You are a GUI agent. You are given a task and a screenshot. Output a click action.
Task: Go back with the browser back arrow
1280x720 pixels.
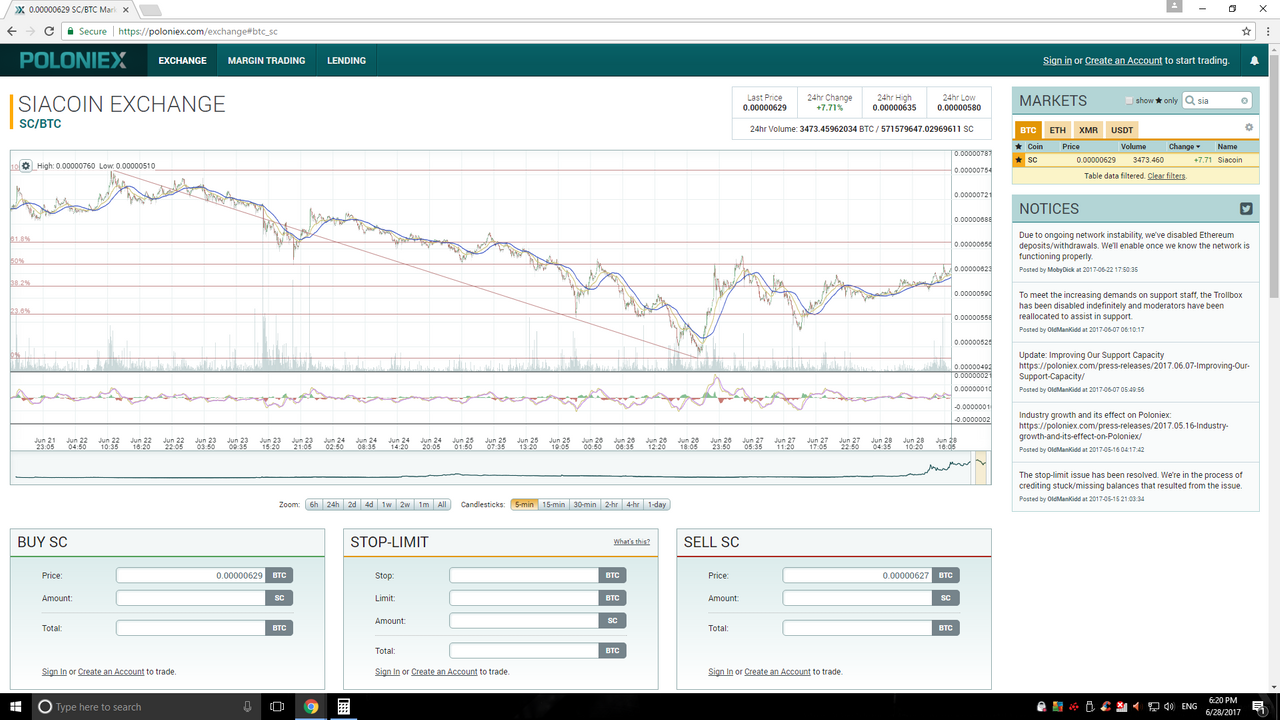coord(11,31)
